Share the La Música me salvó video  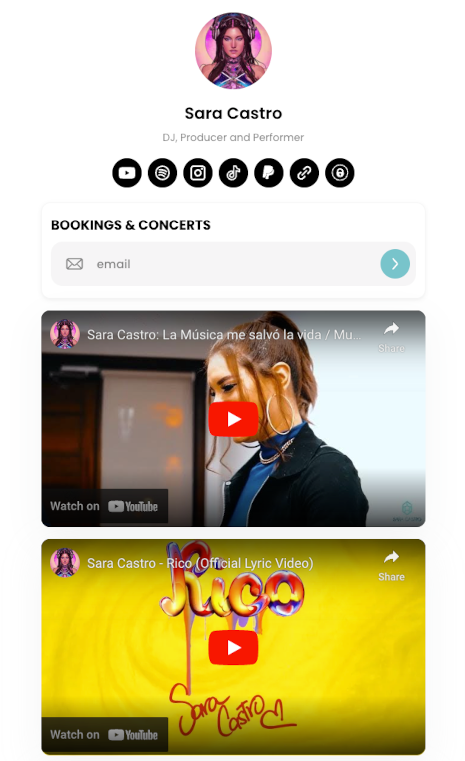tap(391, 337)
